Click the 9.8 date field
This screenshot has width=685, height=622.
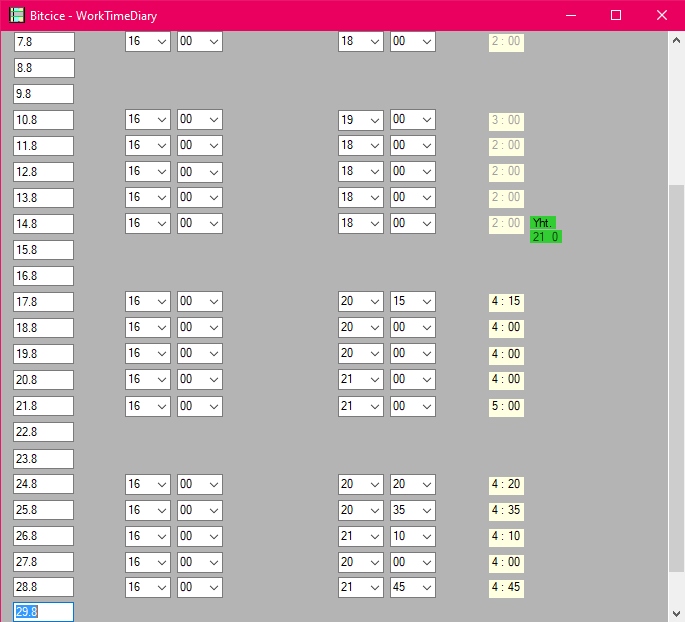pyautogui.click(x=43, y=94)
